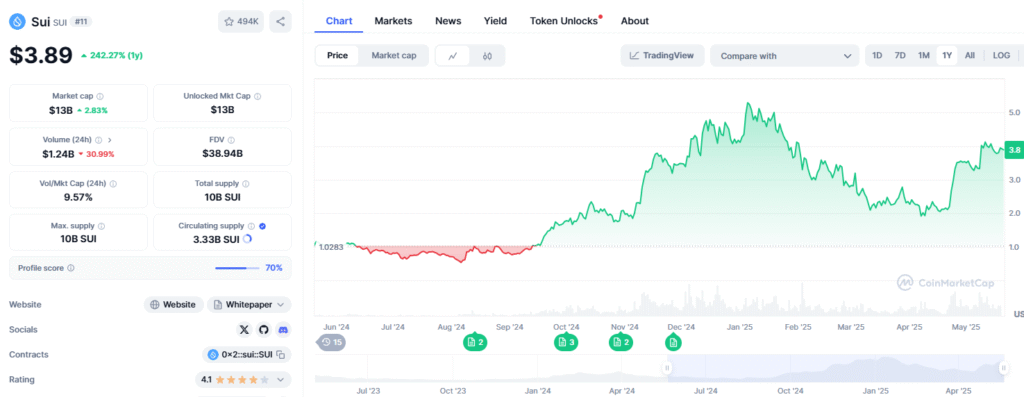Enable LOG scale on chart

(x=1001, y=56)
